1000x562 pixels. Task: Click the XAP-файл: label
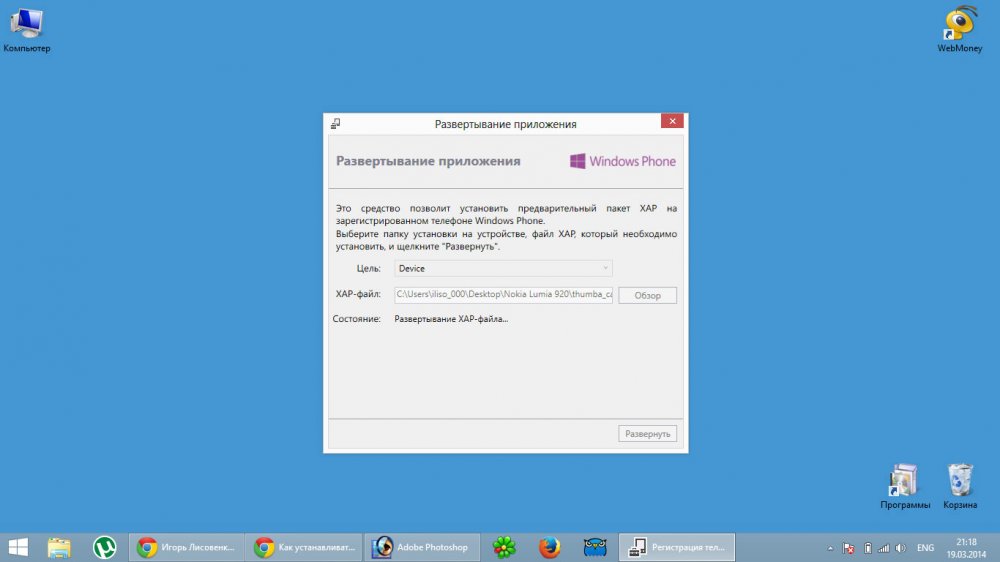(x=358, y=294)
